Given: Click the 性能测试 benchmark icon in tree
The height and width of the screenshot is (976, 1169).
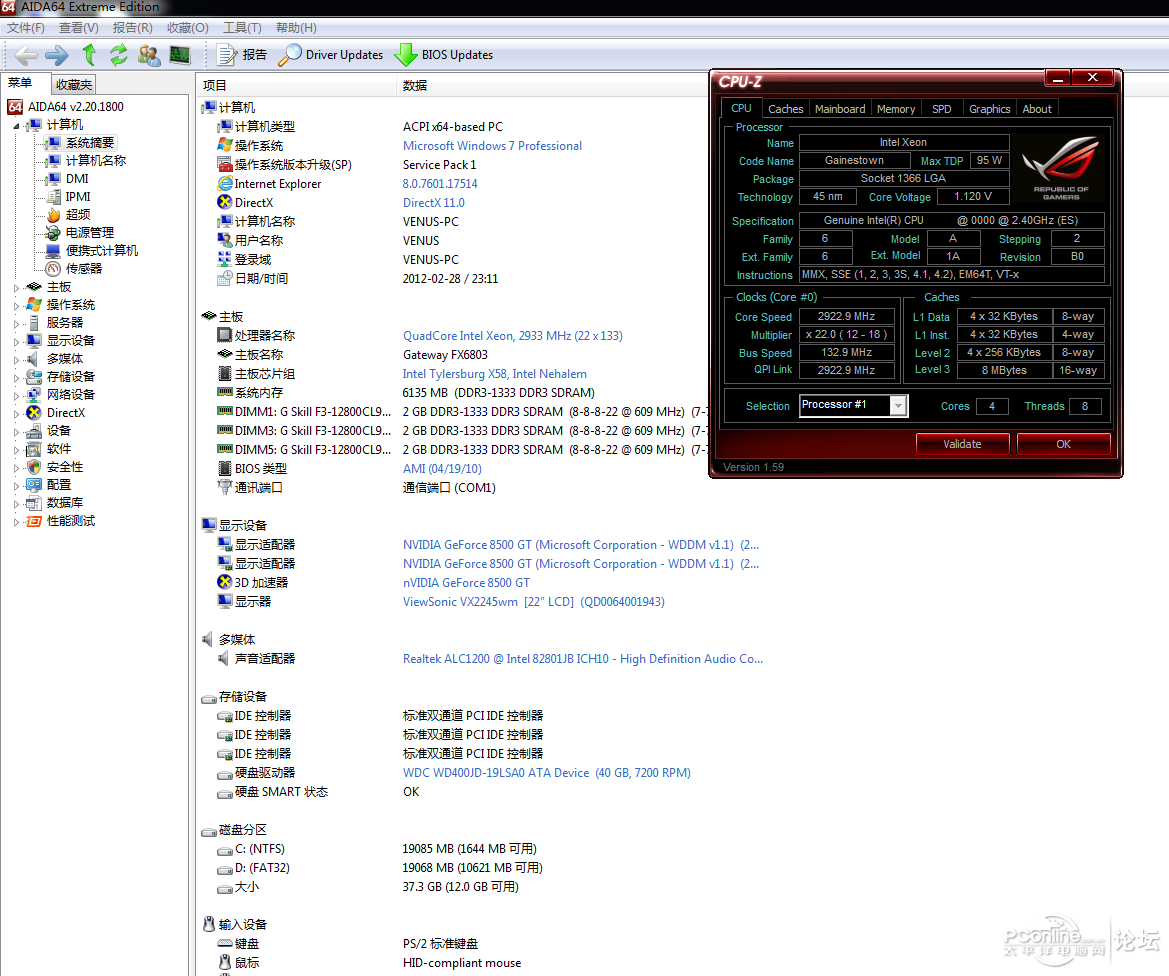Looking at the screenshot, I should tap(34, 521).
